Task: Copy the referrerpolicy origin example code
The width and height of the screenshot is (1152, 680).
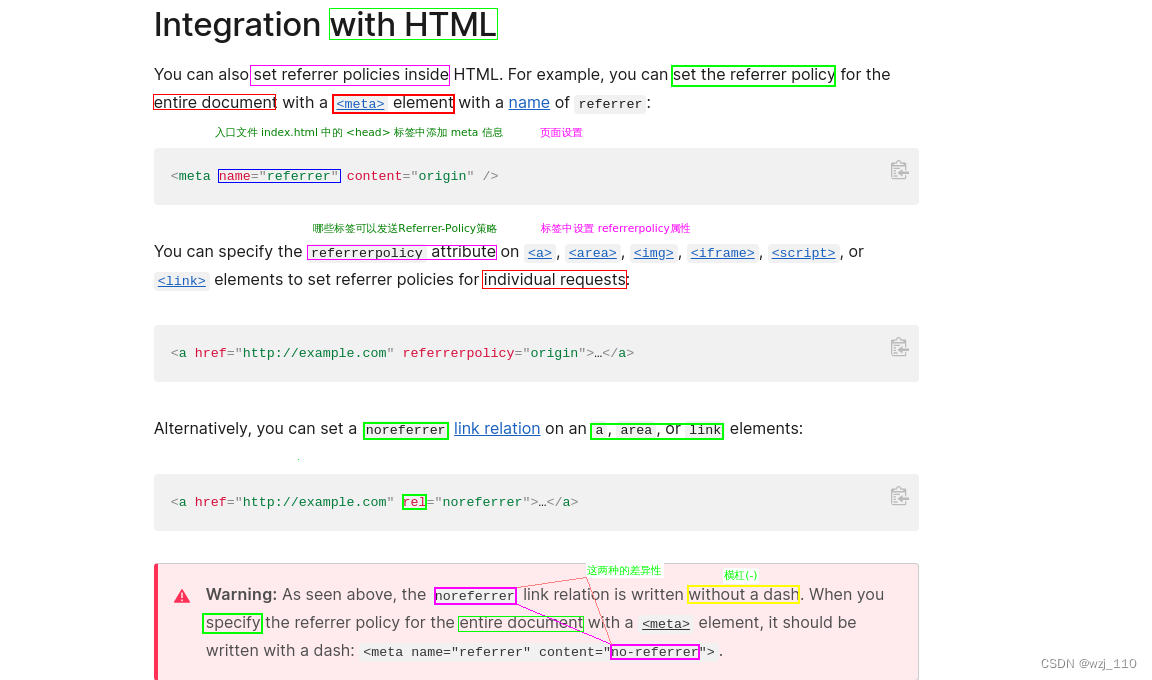Action: pyautogui.click(x=899, y=347)
